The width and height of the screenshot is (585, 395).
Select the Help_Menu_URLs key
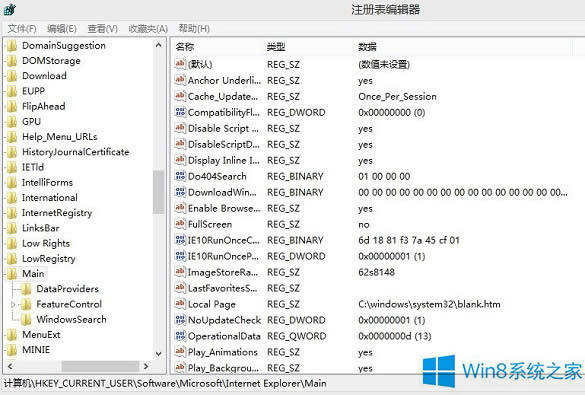click(60, 137)
